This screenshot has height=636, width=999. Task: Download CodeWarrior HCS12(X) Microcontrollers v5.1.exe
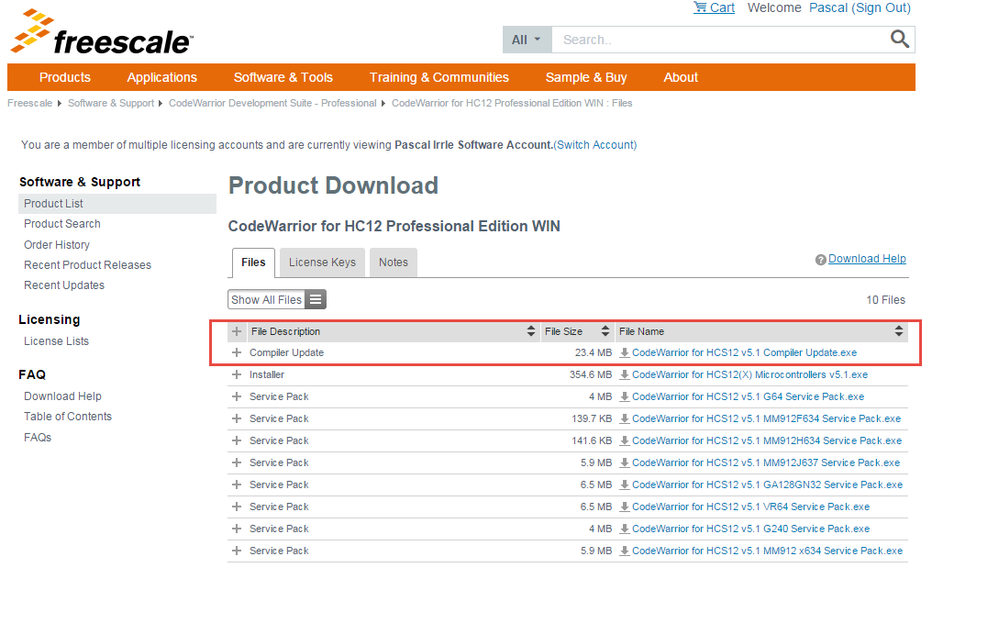click(750, 375)
